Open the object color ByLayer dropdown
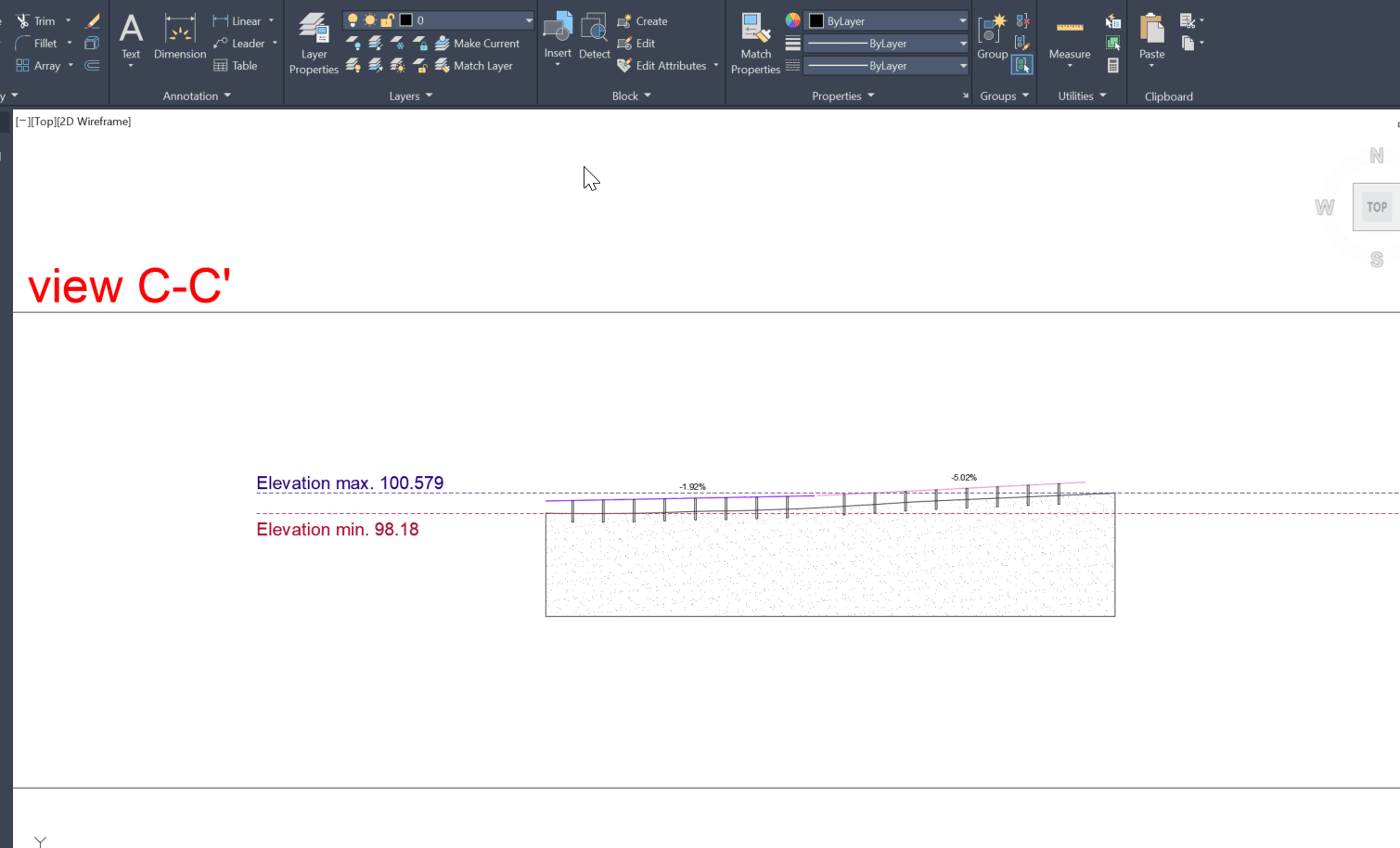Image resolution: width=1400 pixels, height=848 pixels. [x=962, y=20]
